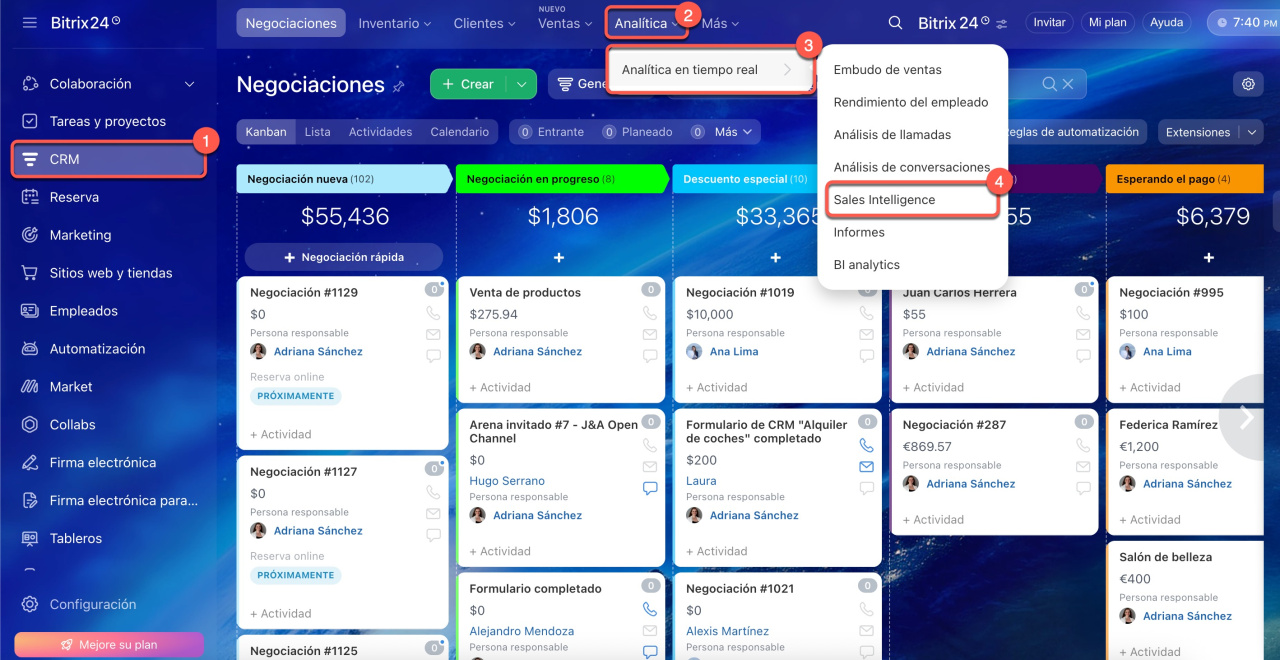The image size is (1280, 660).
Task: Expand the Extensiones dropdown
Action: coord(1251,132)
